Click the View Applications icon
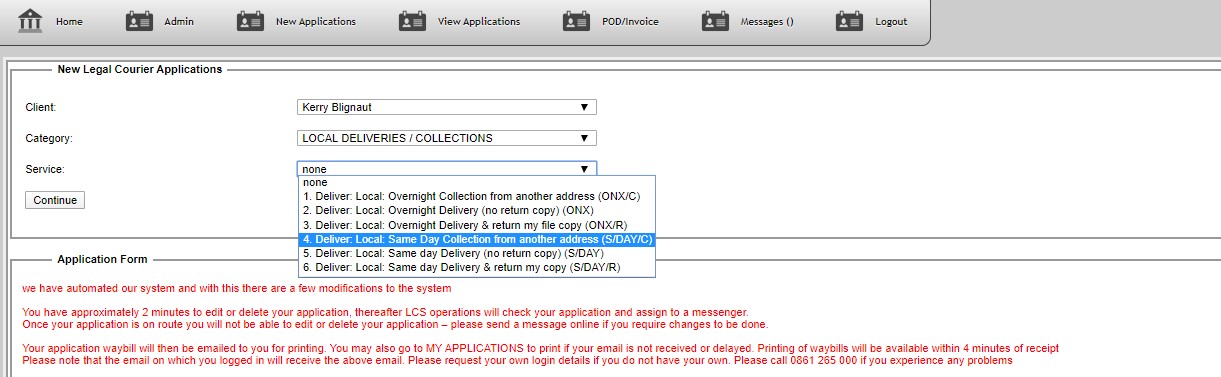This screenshot has height=377, width=1221. coord(412,21)
